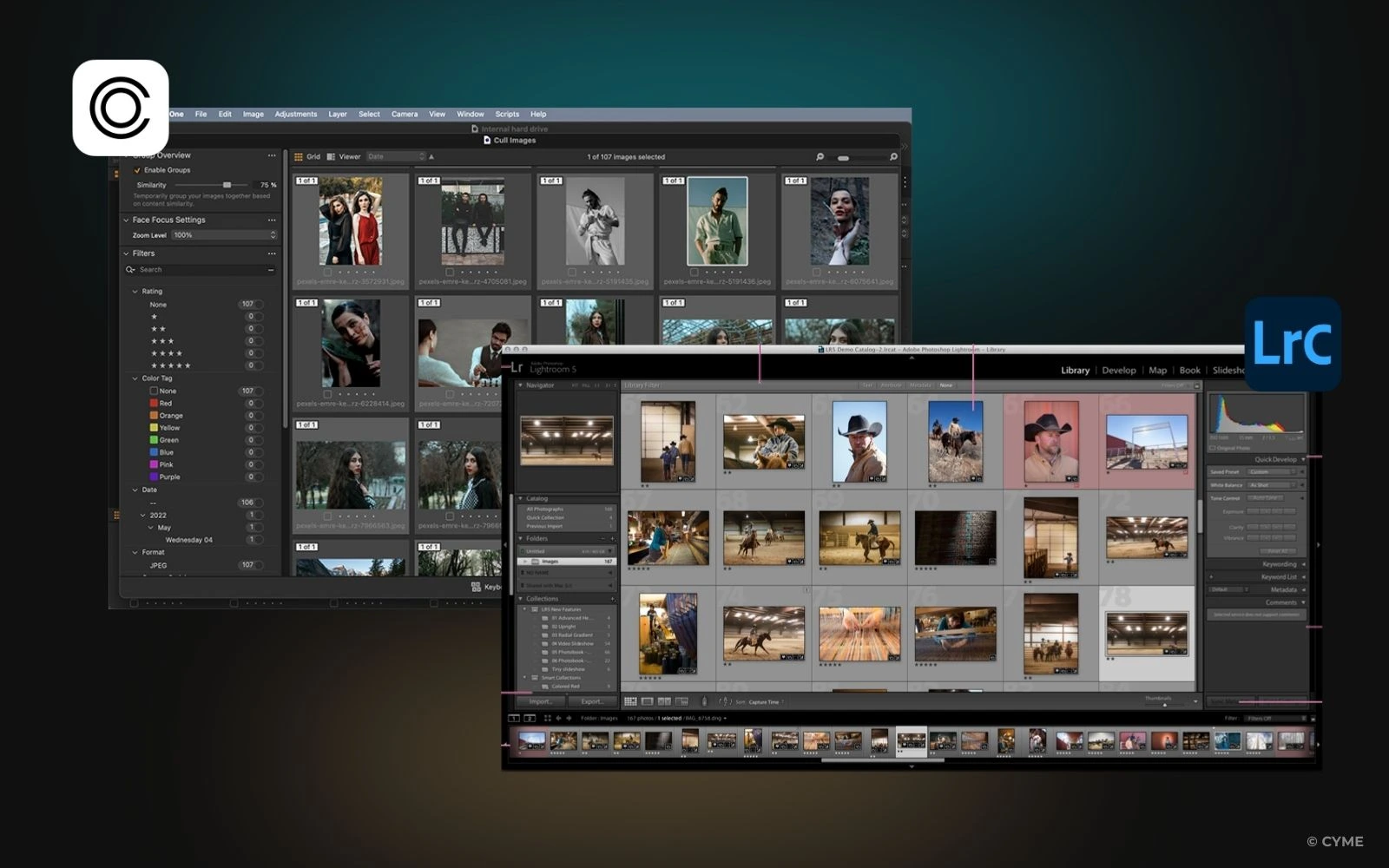Switch to the Develop module in Lightroom
1389x868 pixels.
pyautogui.click(x=1119, y=370)
